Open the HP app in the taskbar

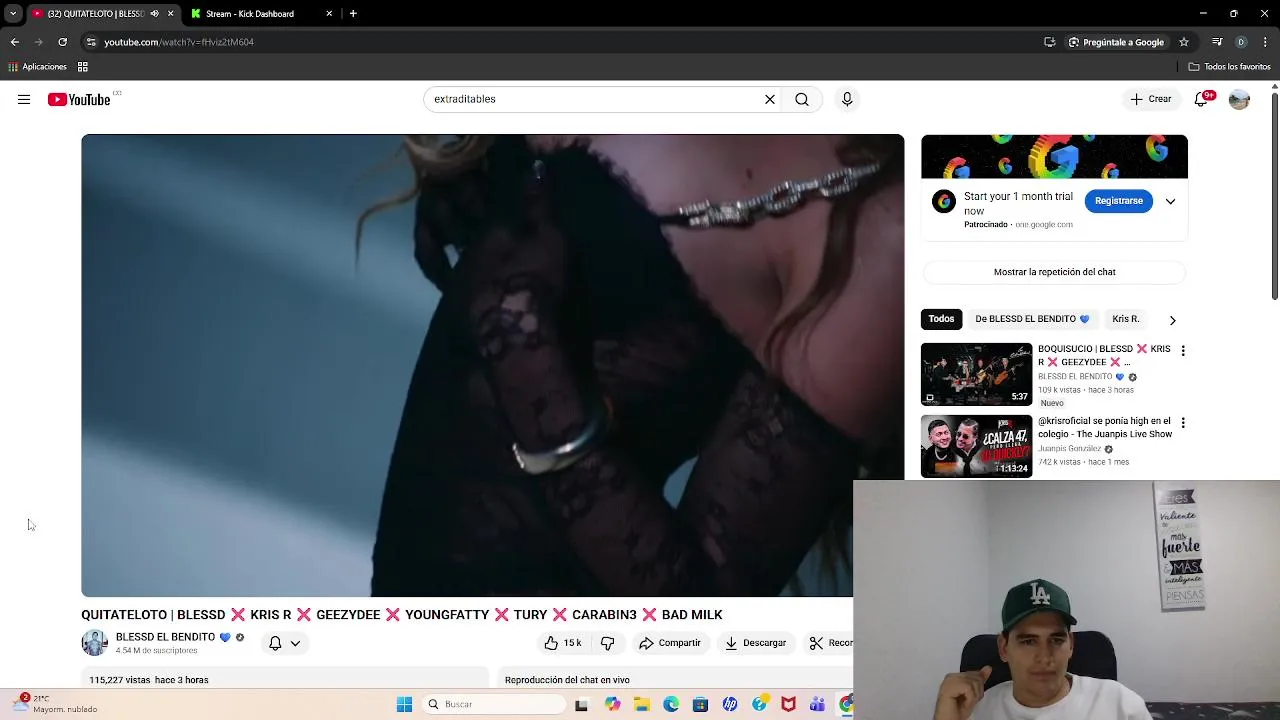click(730, 704)
